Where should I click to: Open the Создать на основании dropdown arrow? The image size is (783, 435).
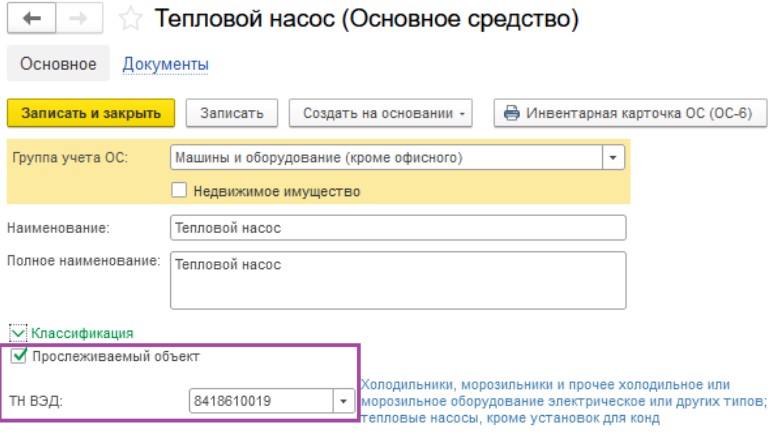[462, 114]
